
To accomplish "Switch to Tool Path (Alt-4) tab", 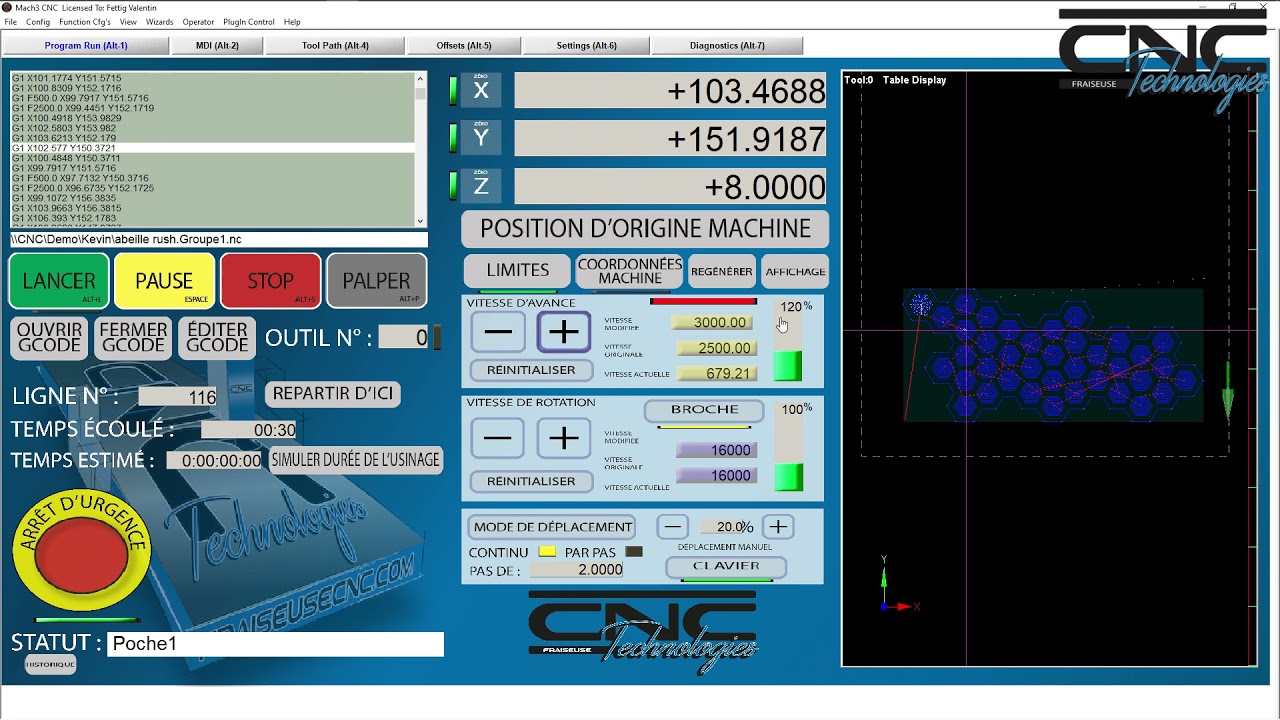I will click(x=335, y=46).
